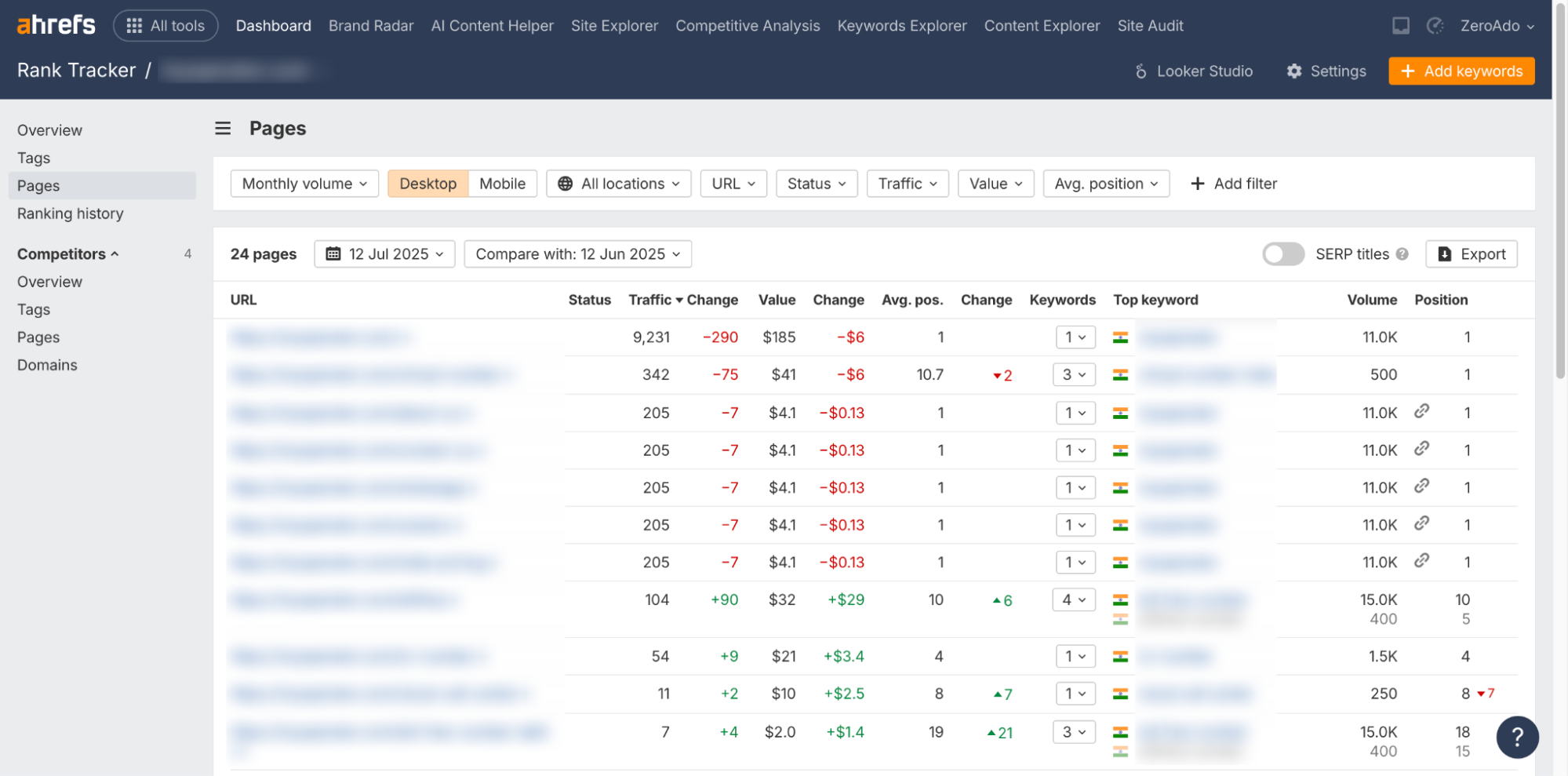Open the Value filter dropdown
The height and width of the screenshot is (776, 1568).
(995, 184)
